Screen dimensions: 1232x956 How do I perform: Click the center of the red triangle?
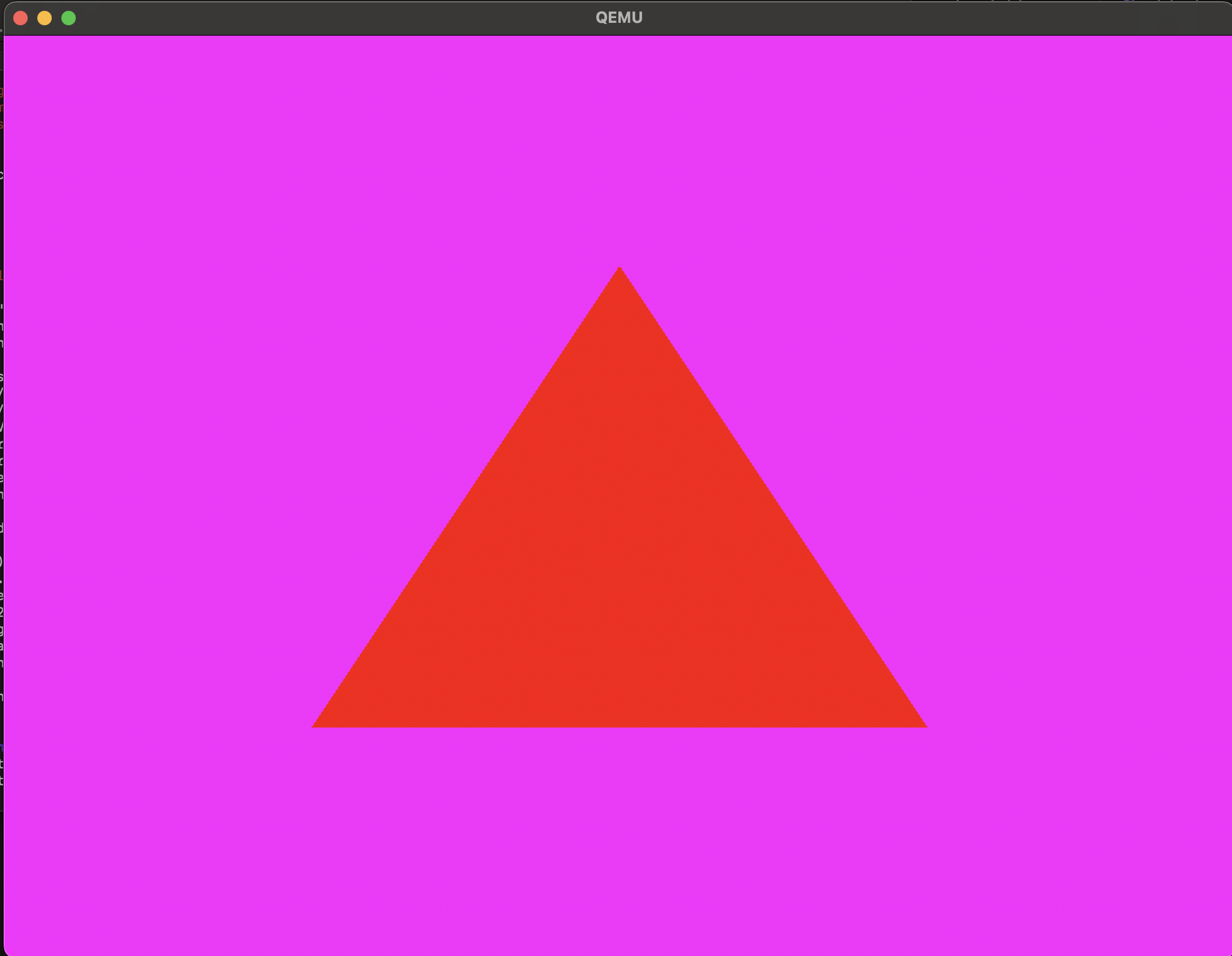[620, 571]
